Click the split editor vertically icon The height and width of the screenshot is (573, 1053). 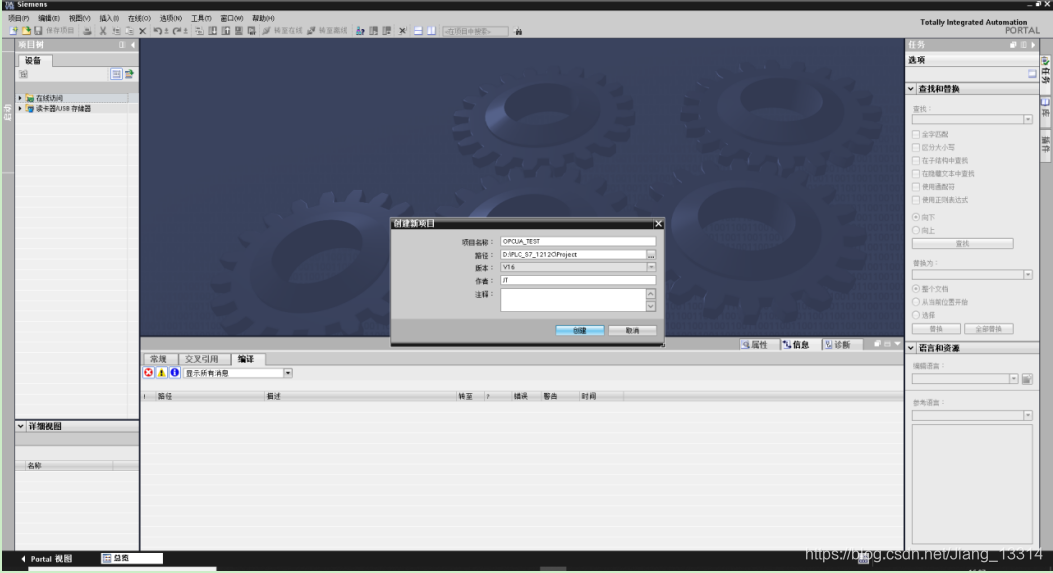coord(431,31)
